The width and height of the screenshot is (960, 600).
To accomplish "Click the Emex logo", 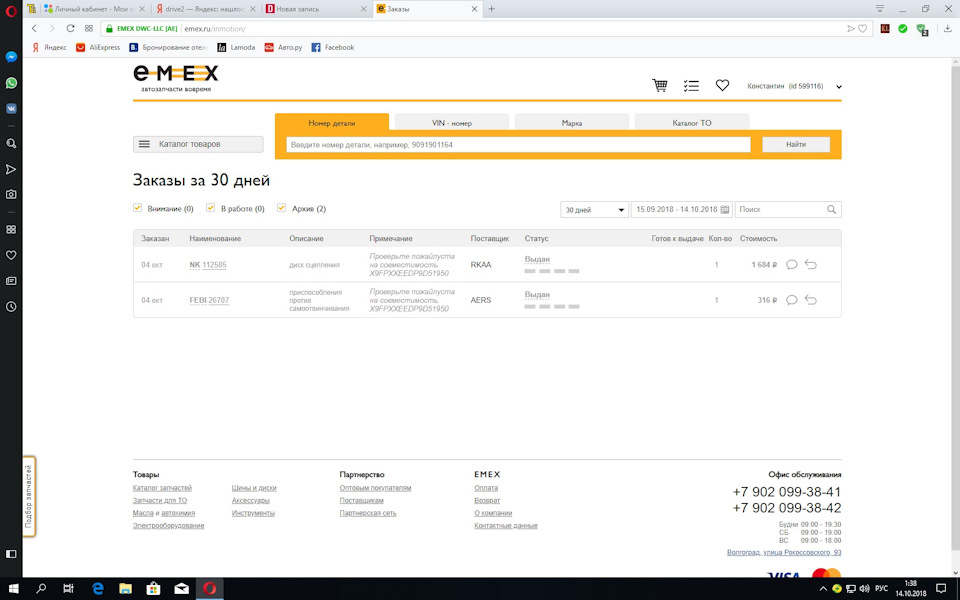I will pyautogui.click(x=176, y=78).
